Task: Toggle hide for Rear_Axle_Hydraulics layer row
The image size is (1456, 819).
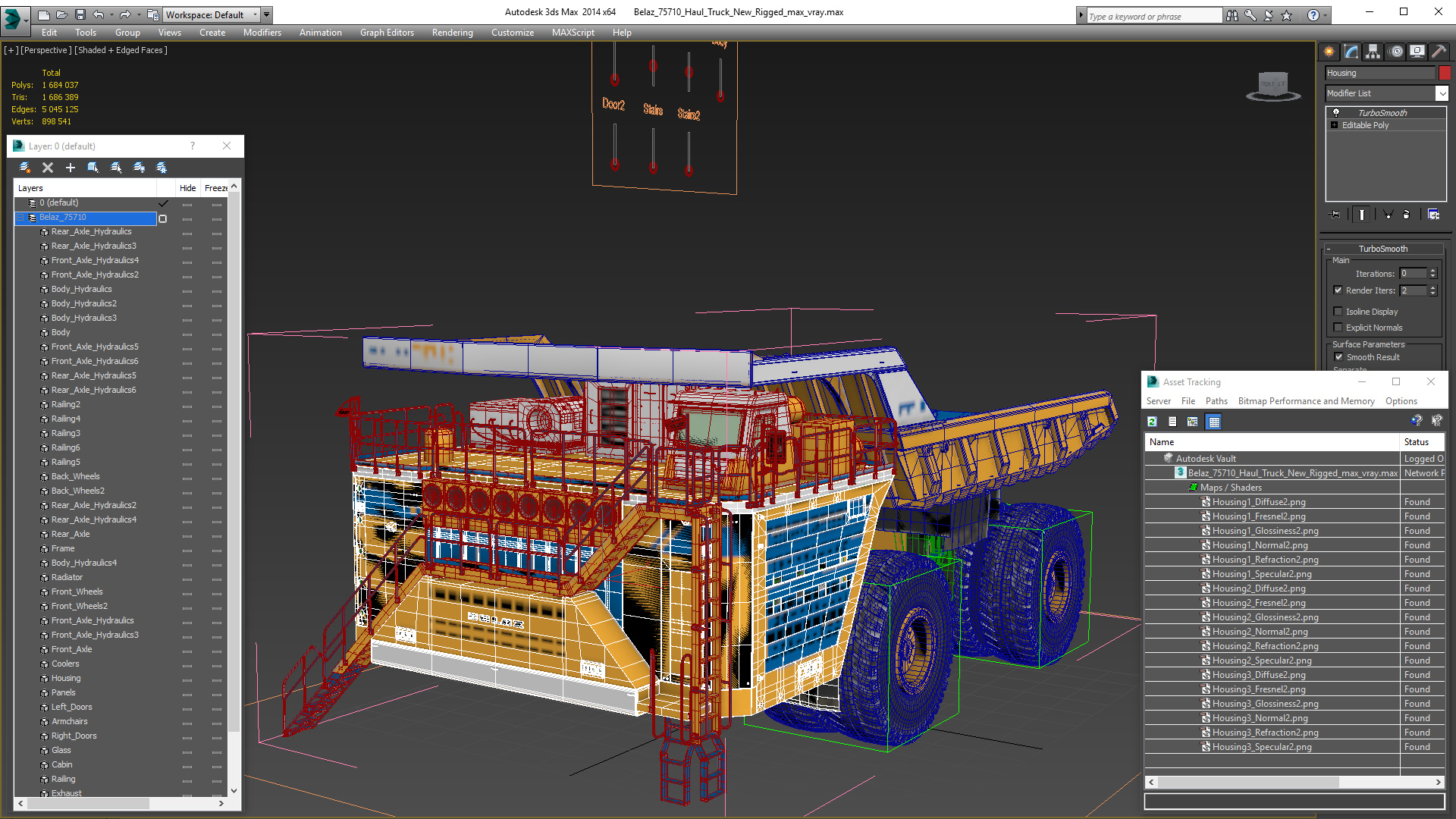Action: tap(187, 232)
